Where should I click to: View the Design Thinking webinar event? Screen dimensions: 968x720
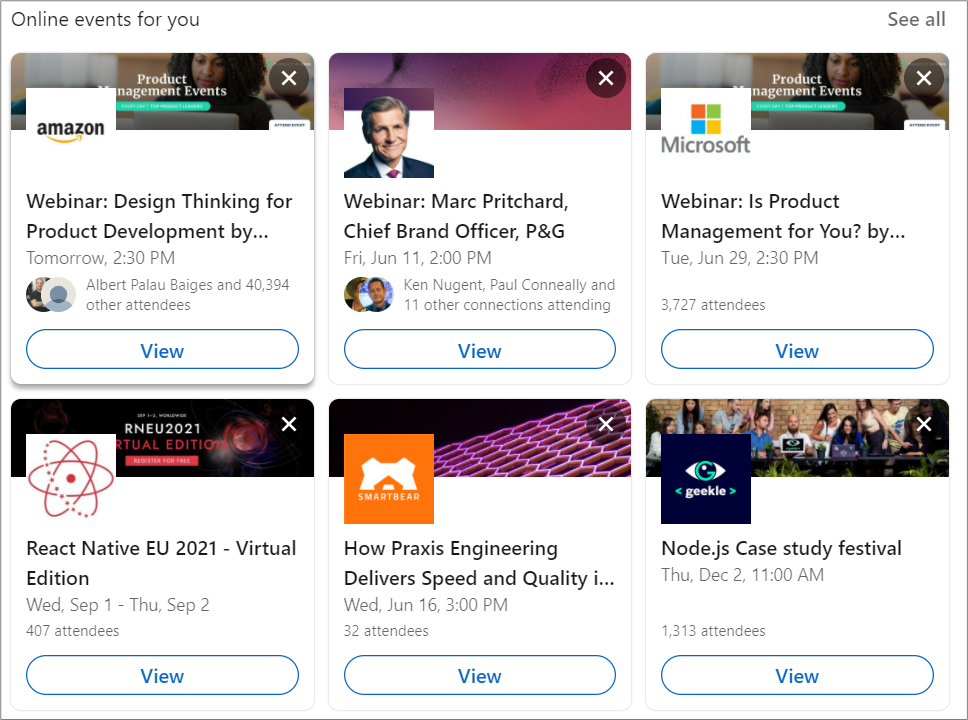pos(162,350)
